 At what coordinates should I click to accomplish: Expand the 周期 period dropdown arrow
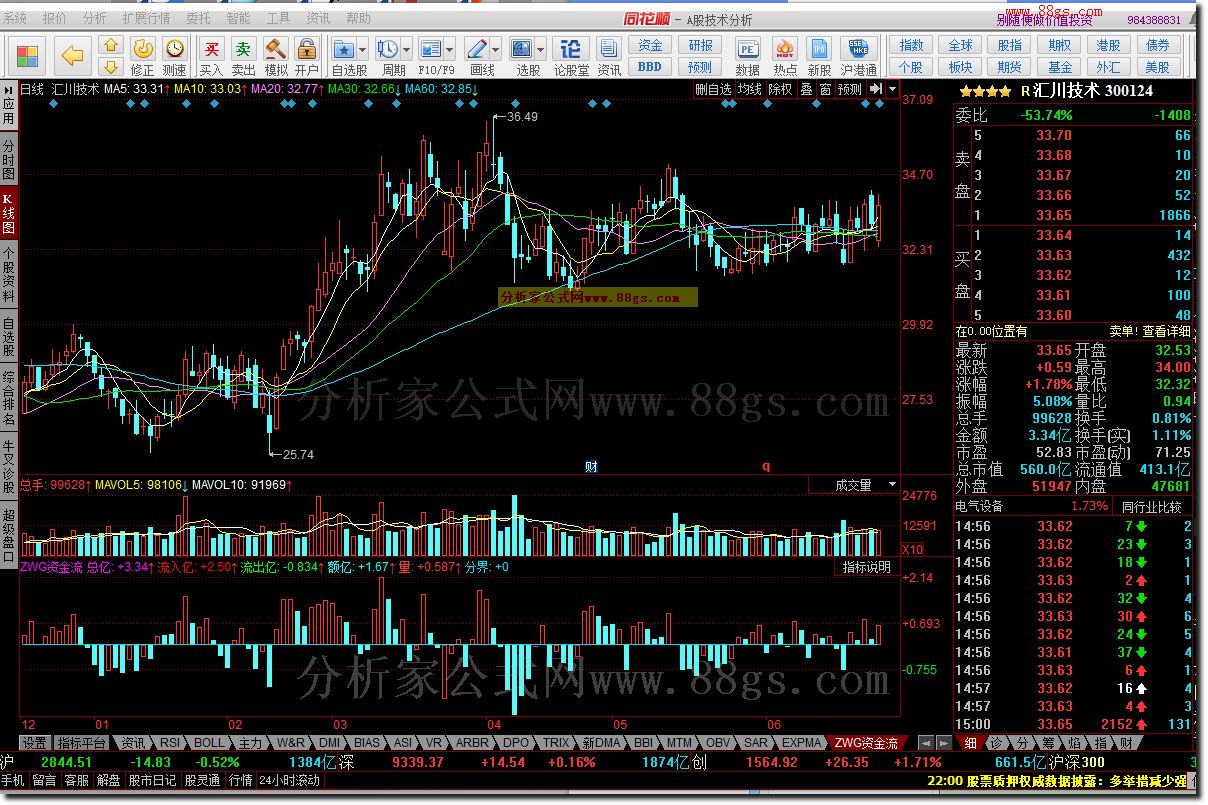[x=407, y=49]
